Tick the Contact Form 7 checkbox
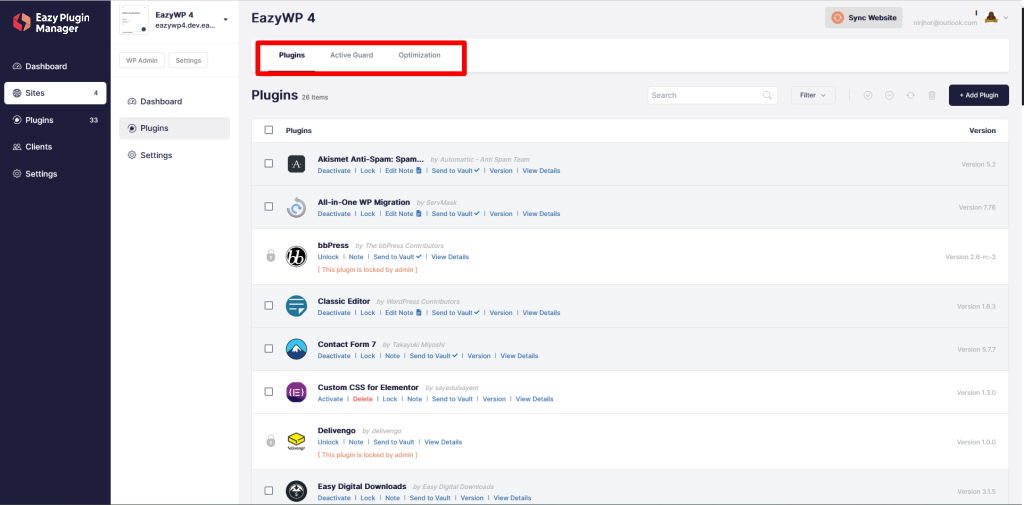Screen dimensions: 1024x505 [x=268, y=348]
